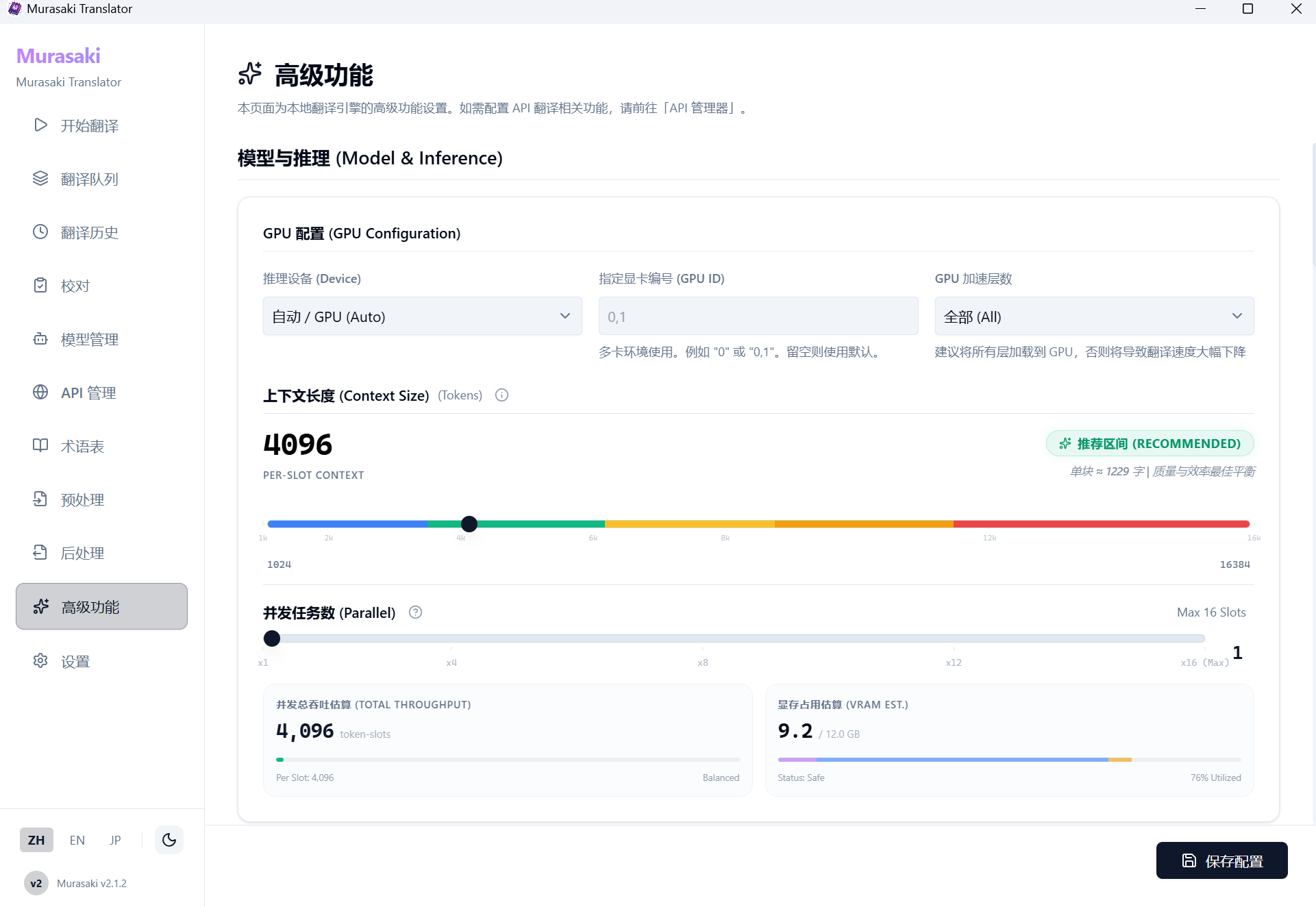Screen dimensions: 1316x907
Task: Click the globe icon for API 管理
Action: pyautogui.click(x=40, y=392)
